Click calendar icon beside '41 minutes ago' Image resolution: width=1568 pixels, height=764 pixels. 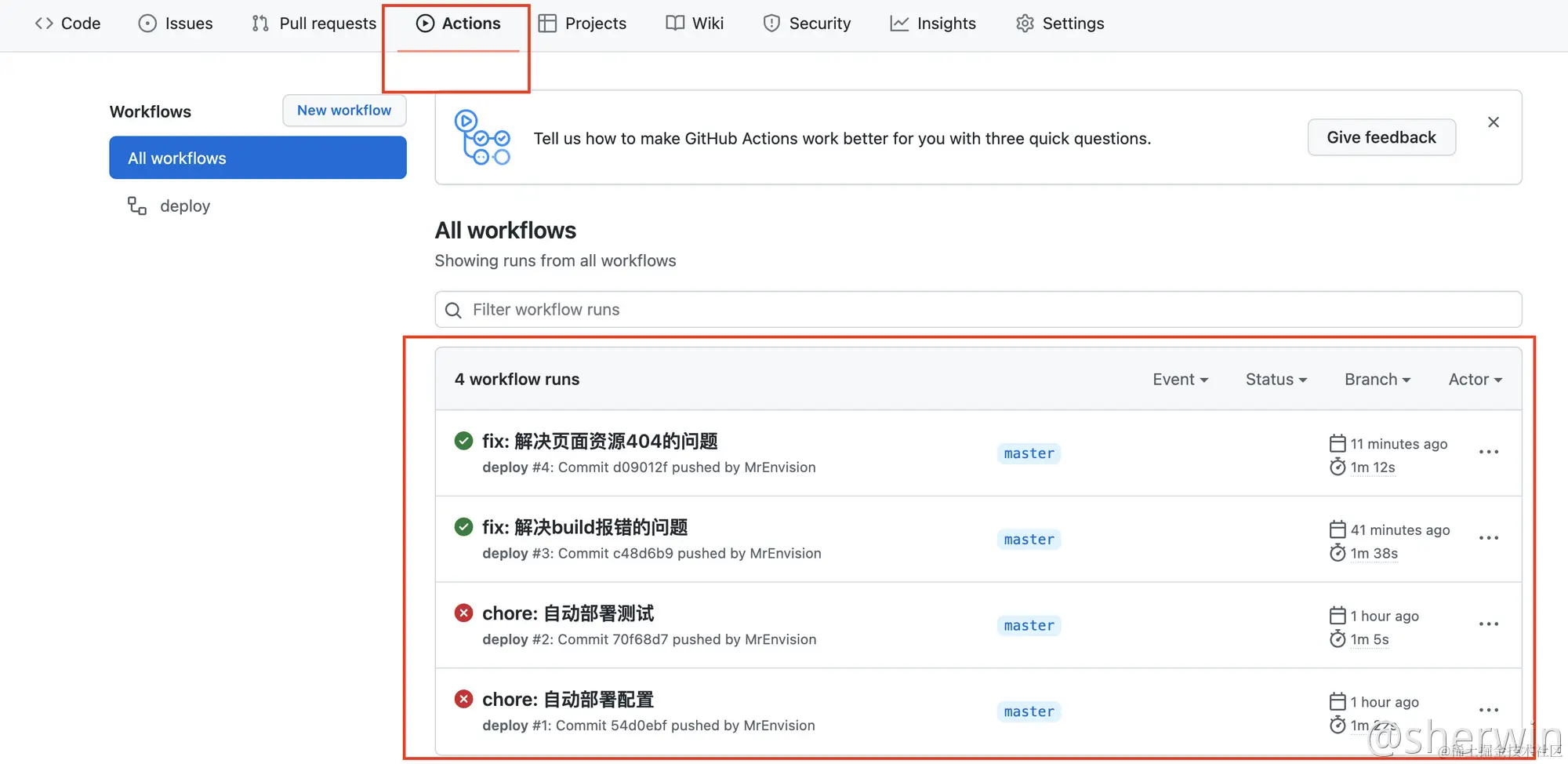click(1338, 529)
